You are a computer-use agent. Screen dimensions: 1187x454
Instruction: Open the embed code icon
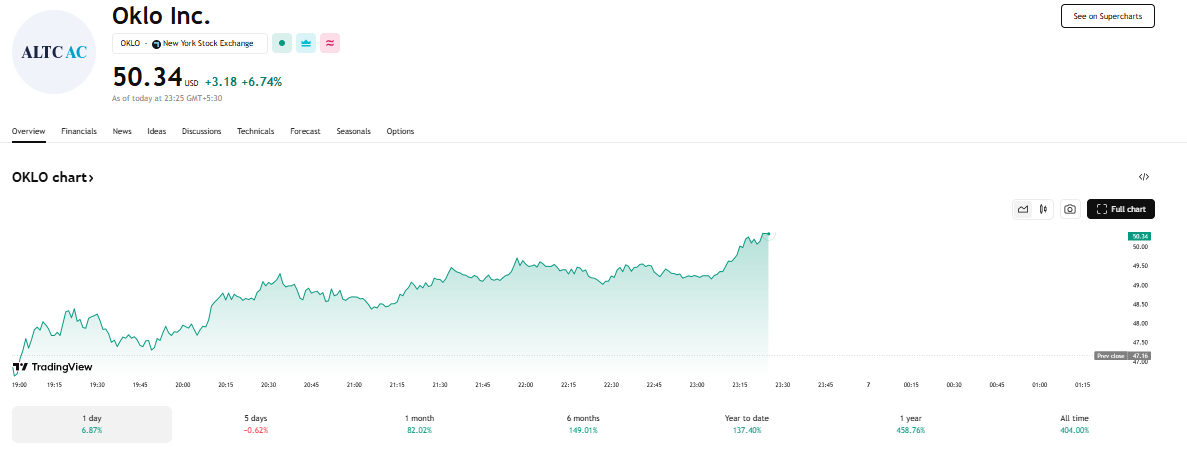[x=1144, y=177]
